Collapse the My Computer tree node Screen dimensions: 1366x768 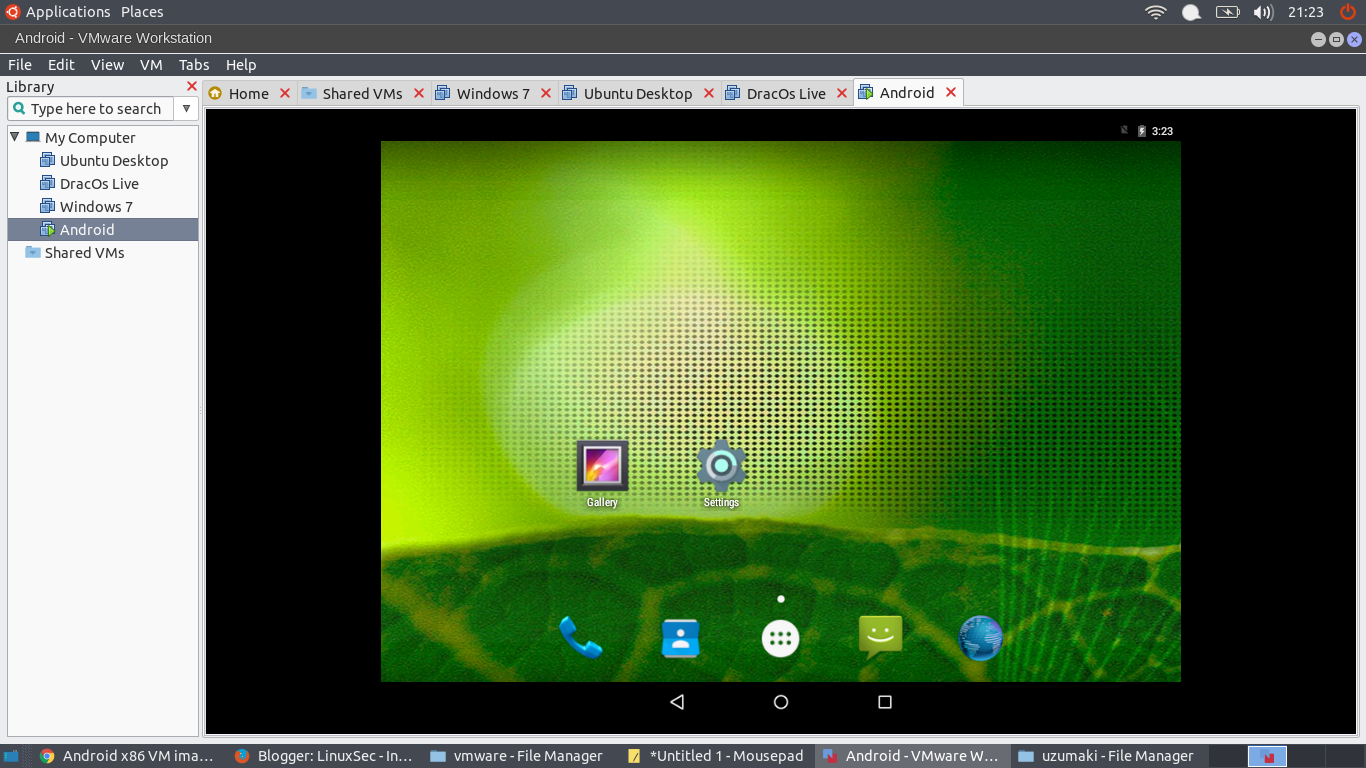click(14, 137)
